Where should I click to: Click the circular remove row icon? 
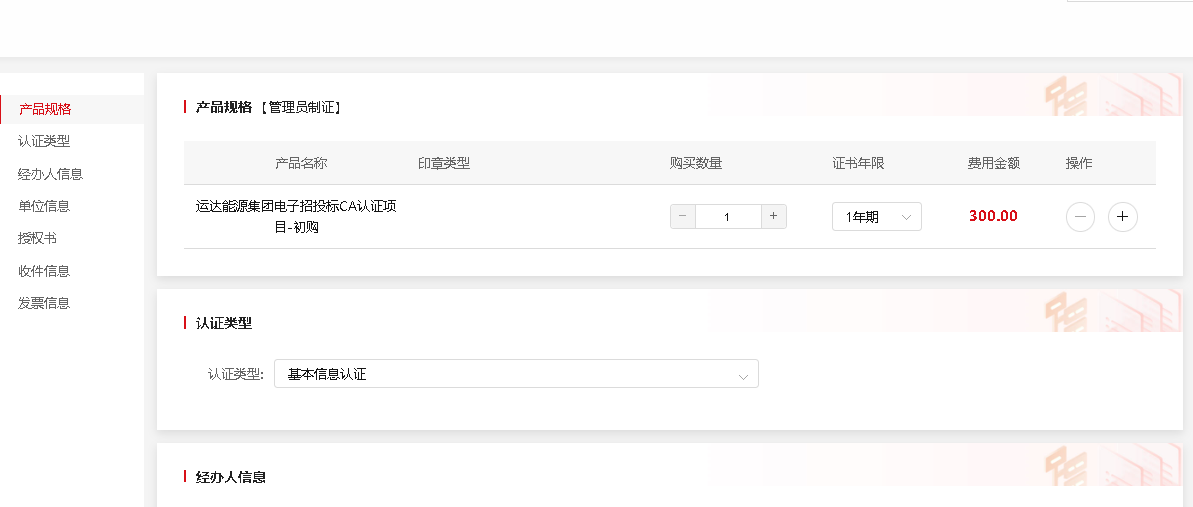click(x=1080, y=216)
